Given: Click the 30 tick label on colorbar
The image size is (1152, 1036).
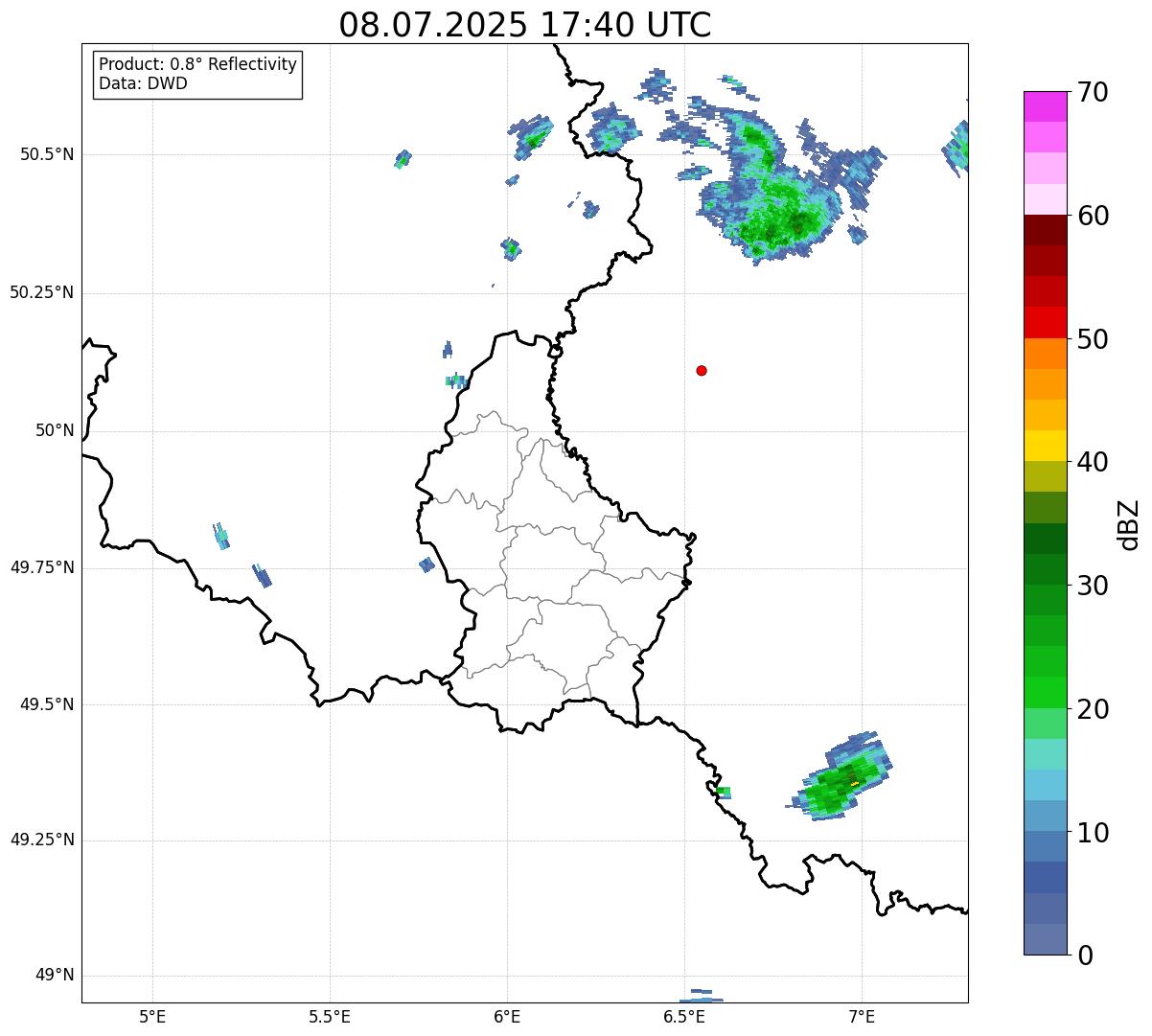Looking at the screenshot, I should (1092, 586).
